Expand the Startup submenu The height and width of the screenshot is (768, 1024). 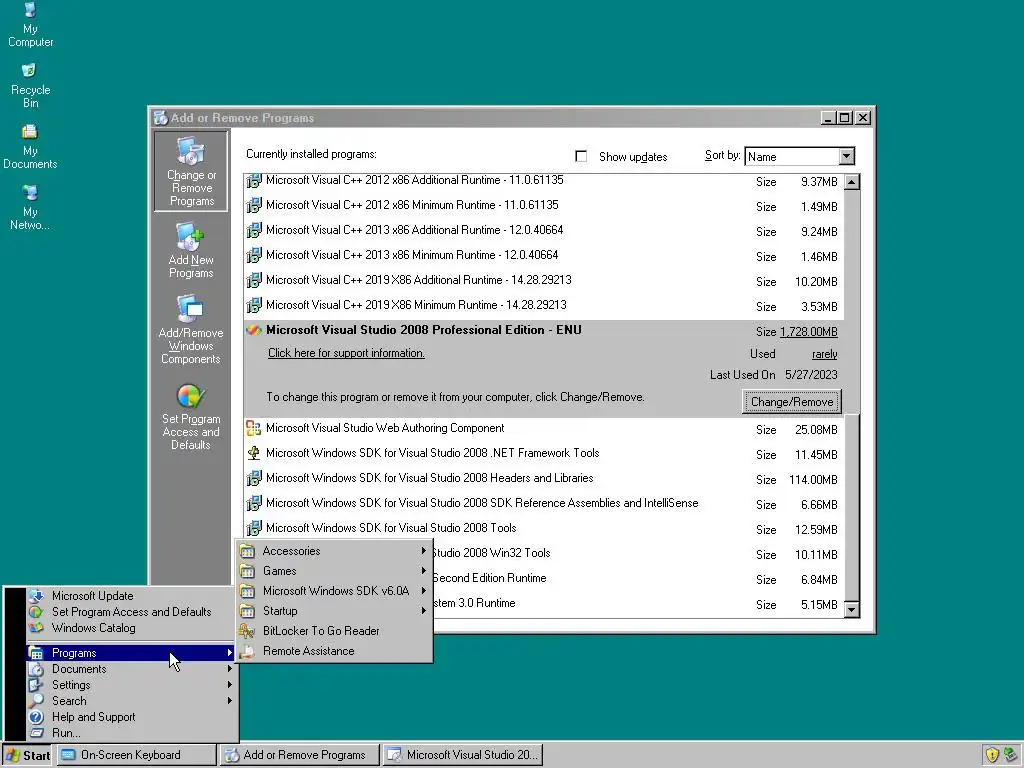(x=334, y=611)
